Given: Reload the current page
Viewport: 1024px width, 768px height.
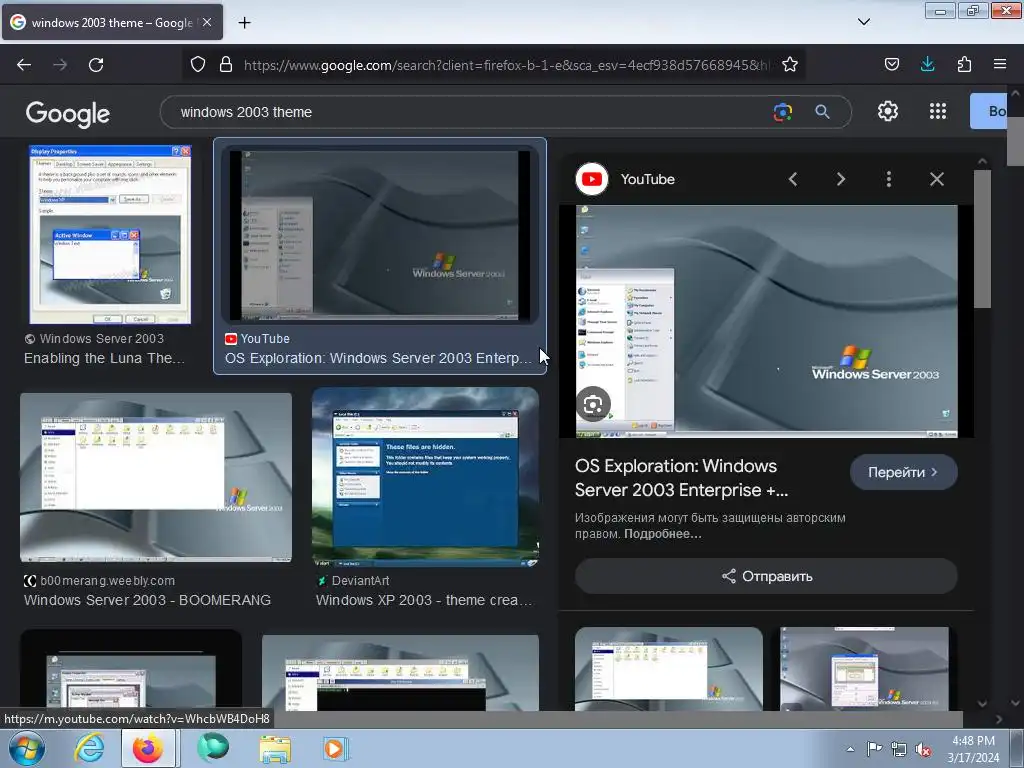Looking at the screenshot, I should point(96,65).
